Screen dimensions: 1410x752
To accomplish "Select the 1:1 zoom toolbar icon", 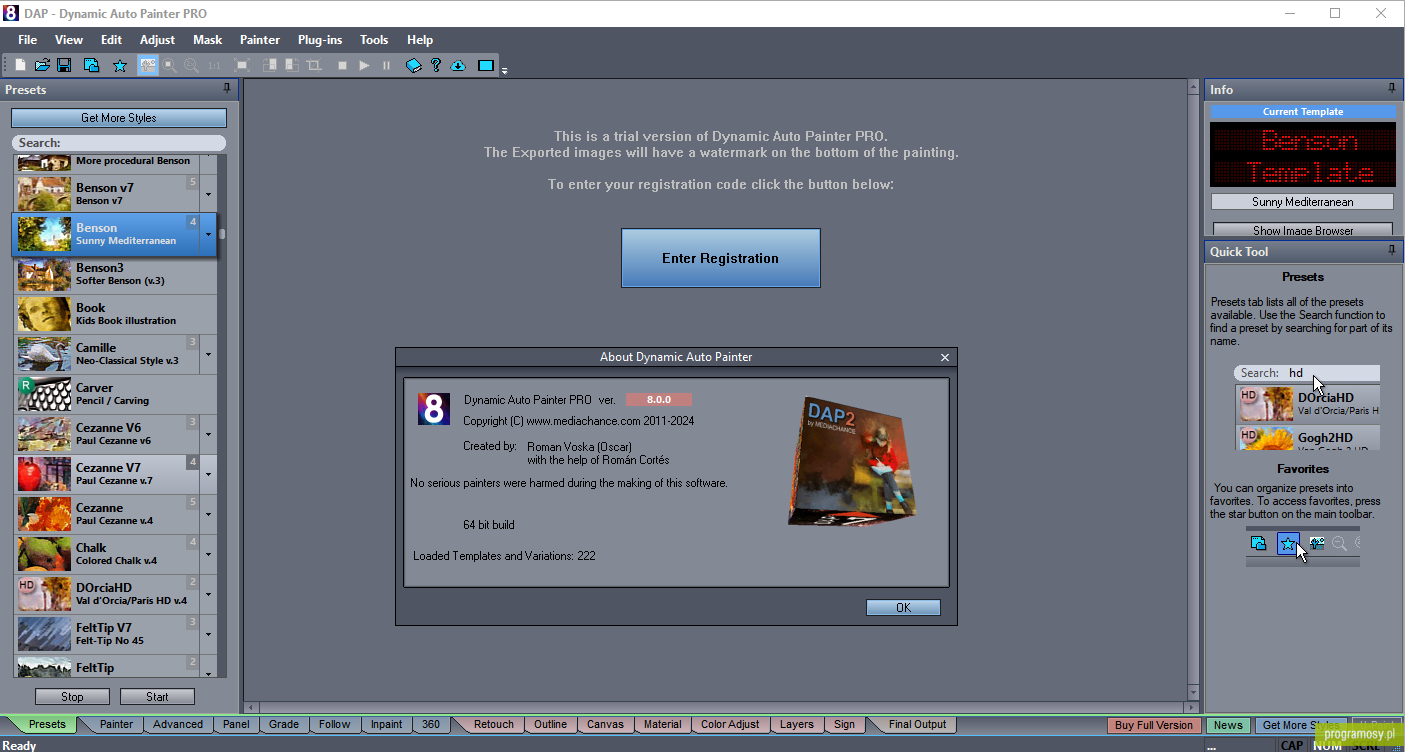I will [x=214, y=65].
